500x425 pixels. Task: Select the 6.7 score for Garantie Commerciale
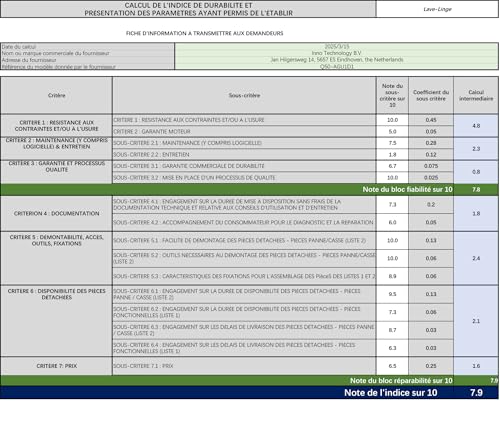coord(392,166)
